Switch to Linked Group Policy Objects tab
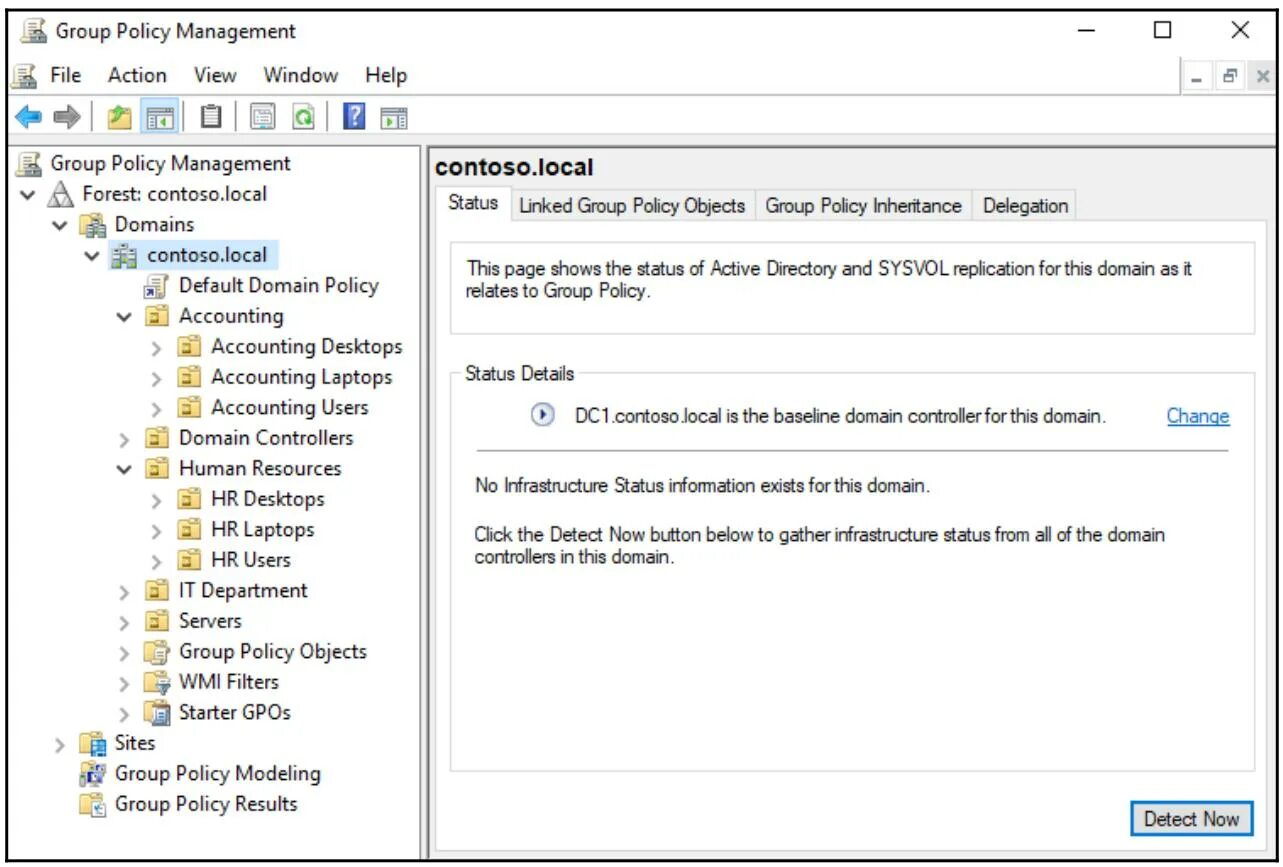The height and width of the screenshot is (867, 1283). (x=632, y=206)
